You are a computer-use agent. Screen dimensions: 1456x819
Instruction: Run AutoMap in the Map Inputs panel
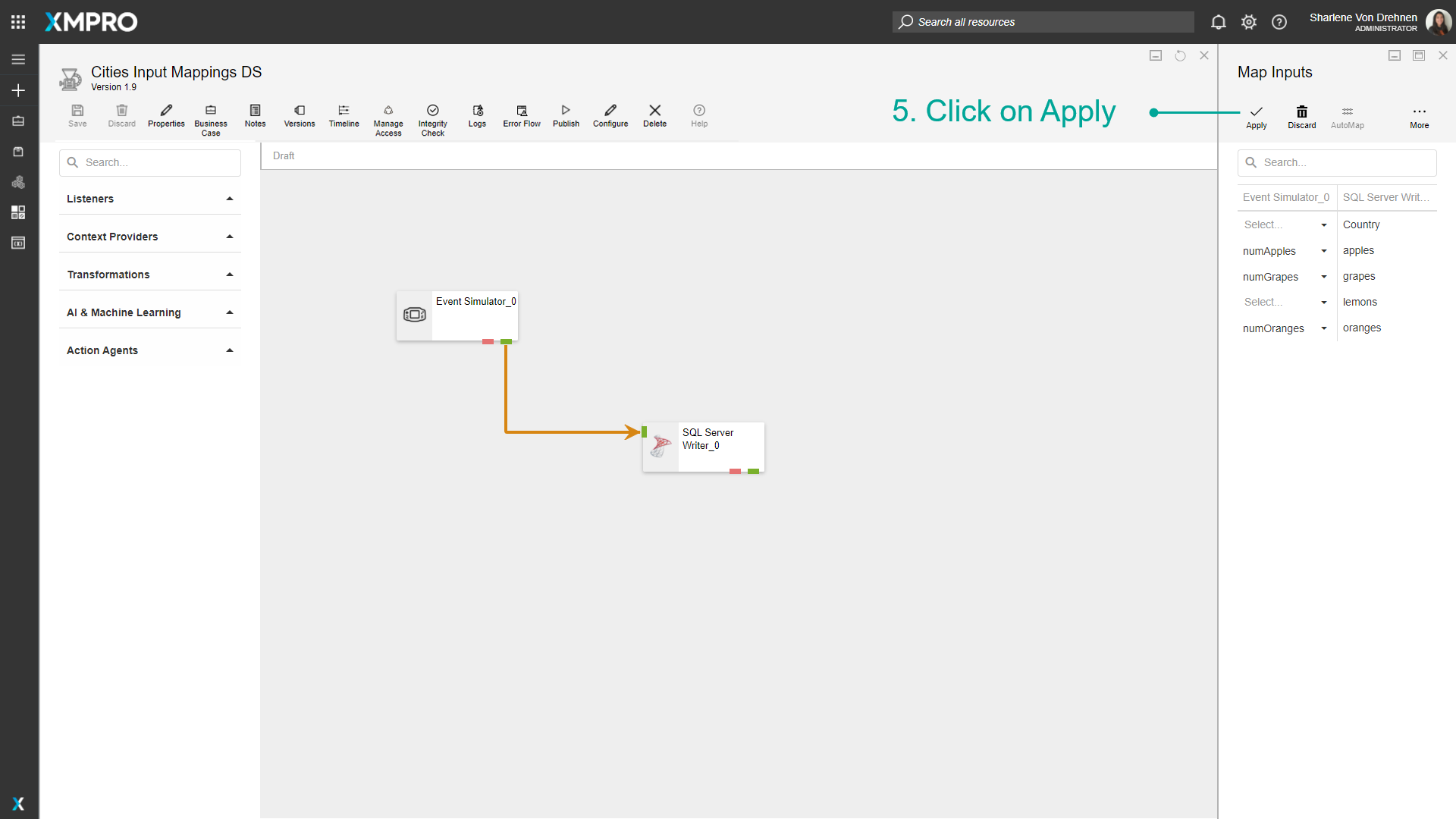(x=1347, y=116)
